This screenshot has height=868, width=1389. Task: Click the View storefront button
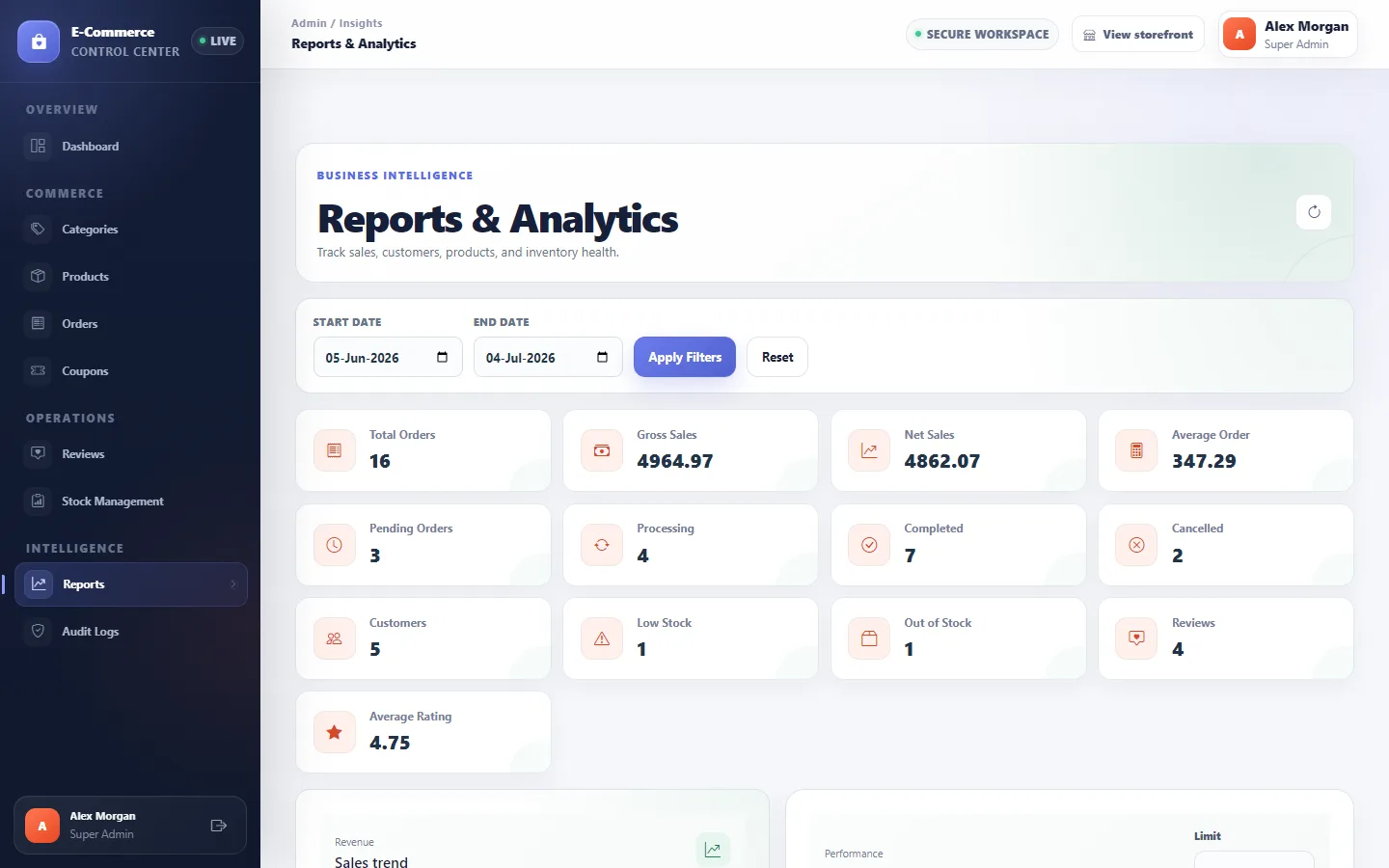1138,35
